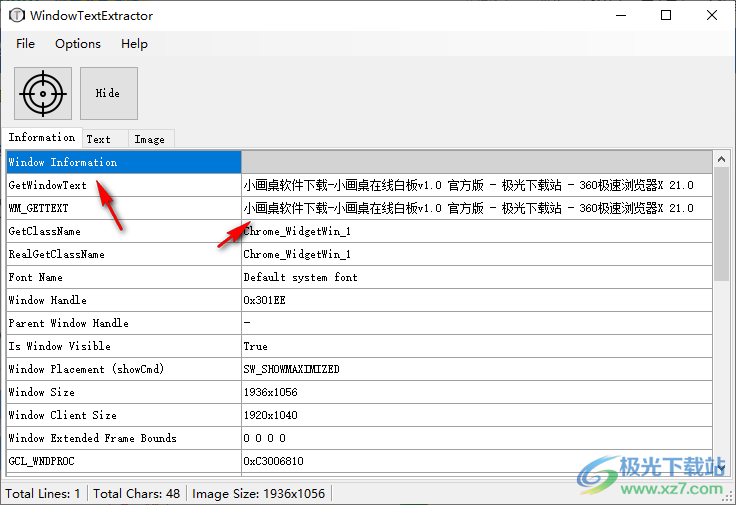Click Chrome_WidgetWin_1 value in RealGetClassName row
The width and height of the screenshot is (736, 505).
tap(477, 254)
